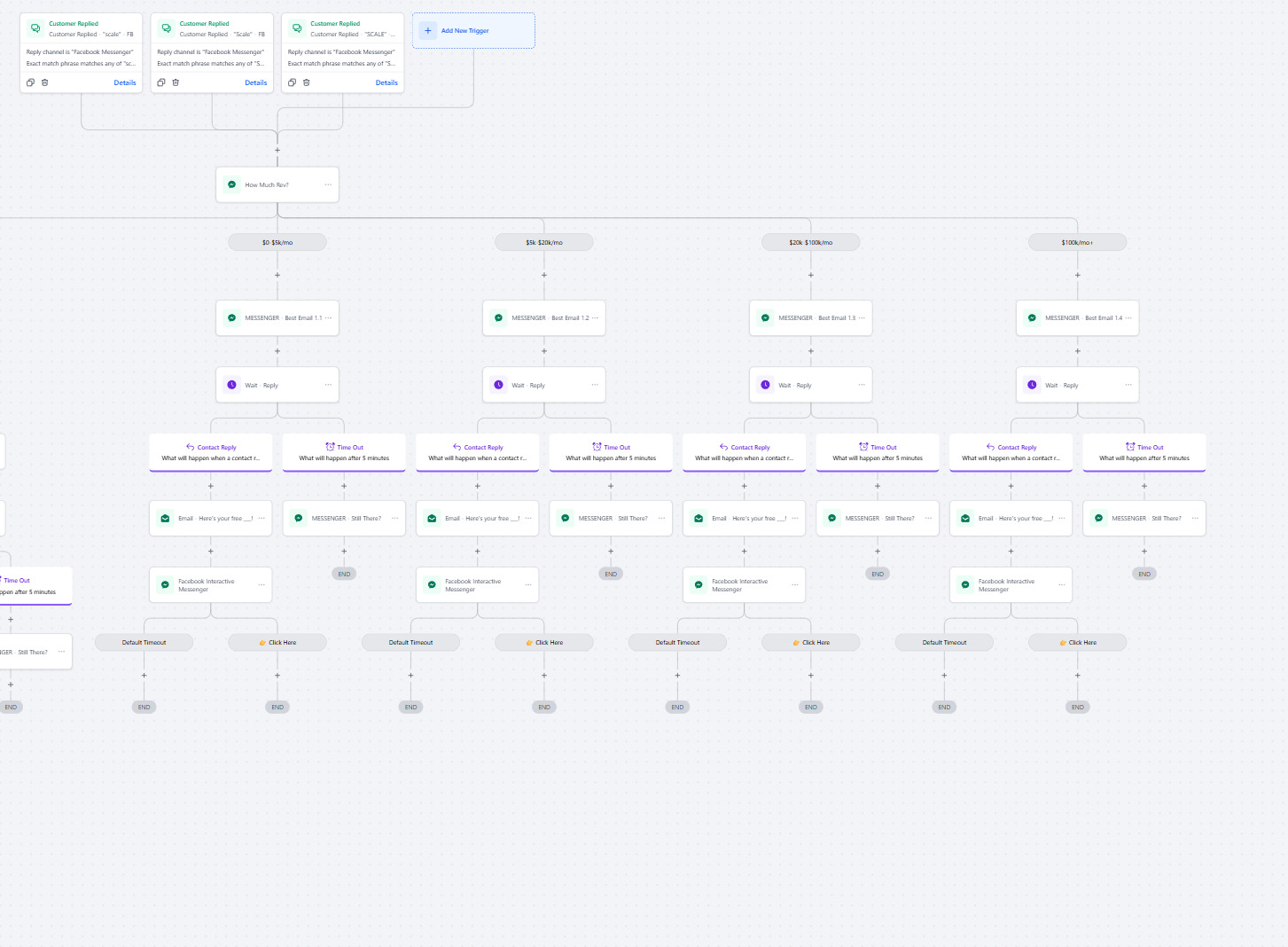Click the clock icon under Best Email 1.3
The width and height of the screenshot is (1288, 947).
[766, 385]
